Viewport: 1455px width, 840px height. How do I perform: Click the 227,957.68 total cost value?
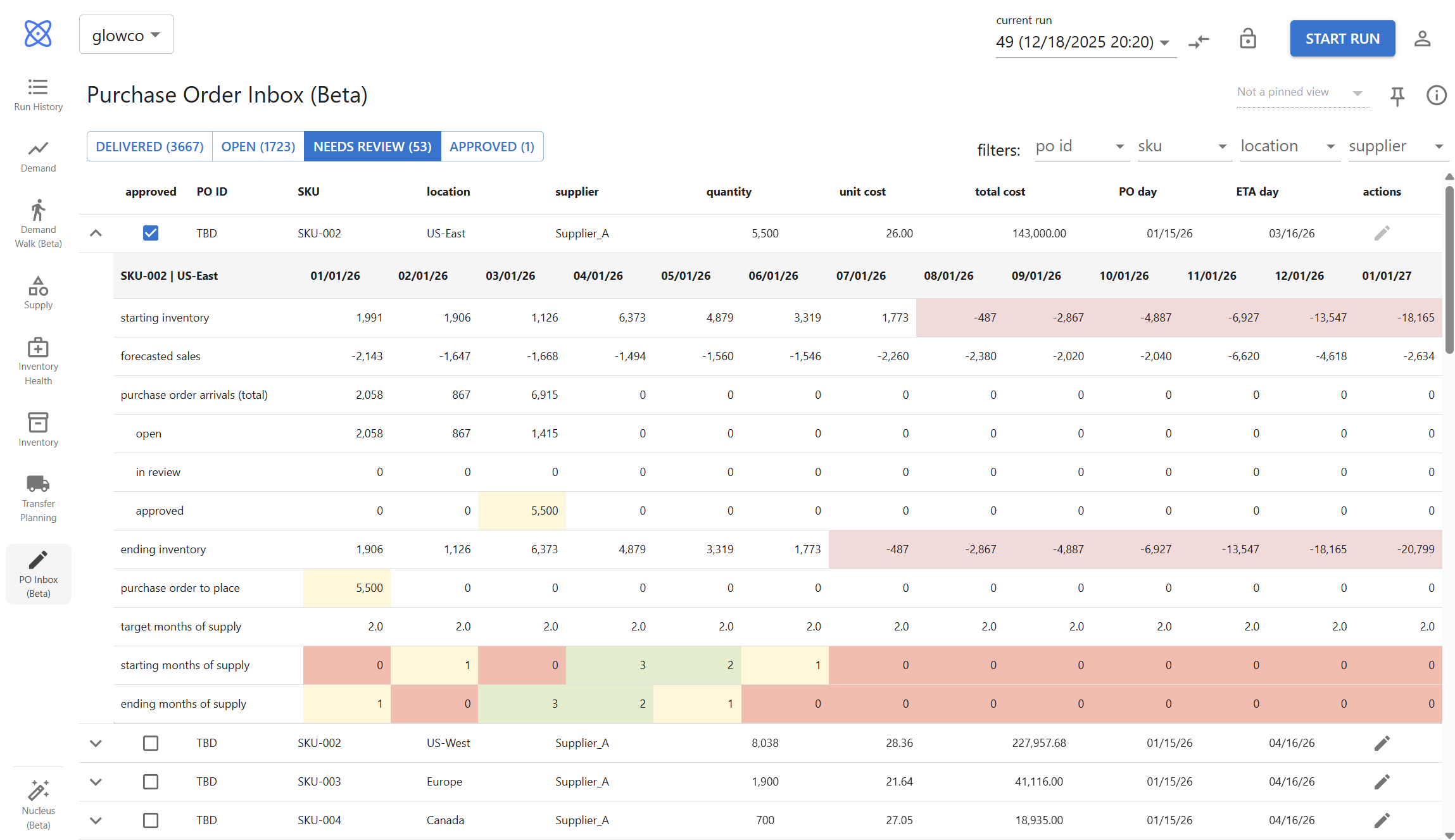[x=1039, y=743]
